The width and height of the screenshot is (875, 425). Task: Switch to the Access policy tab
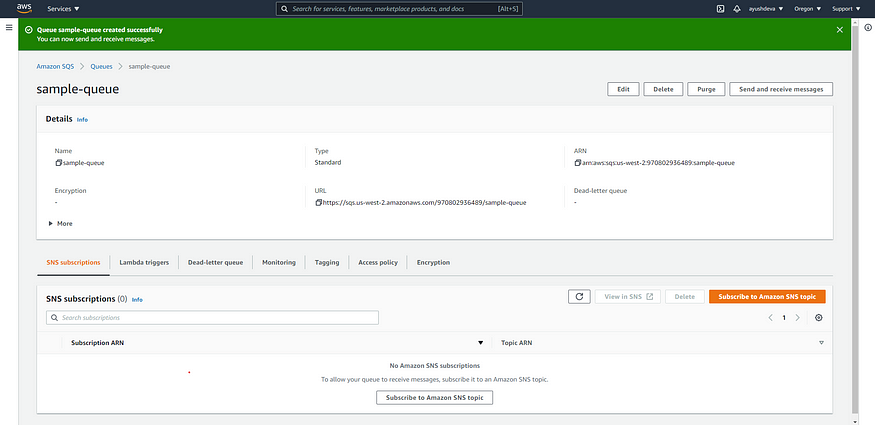point(378,262)
